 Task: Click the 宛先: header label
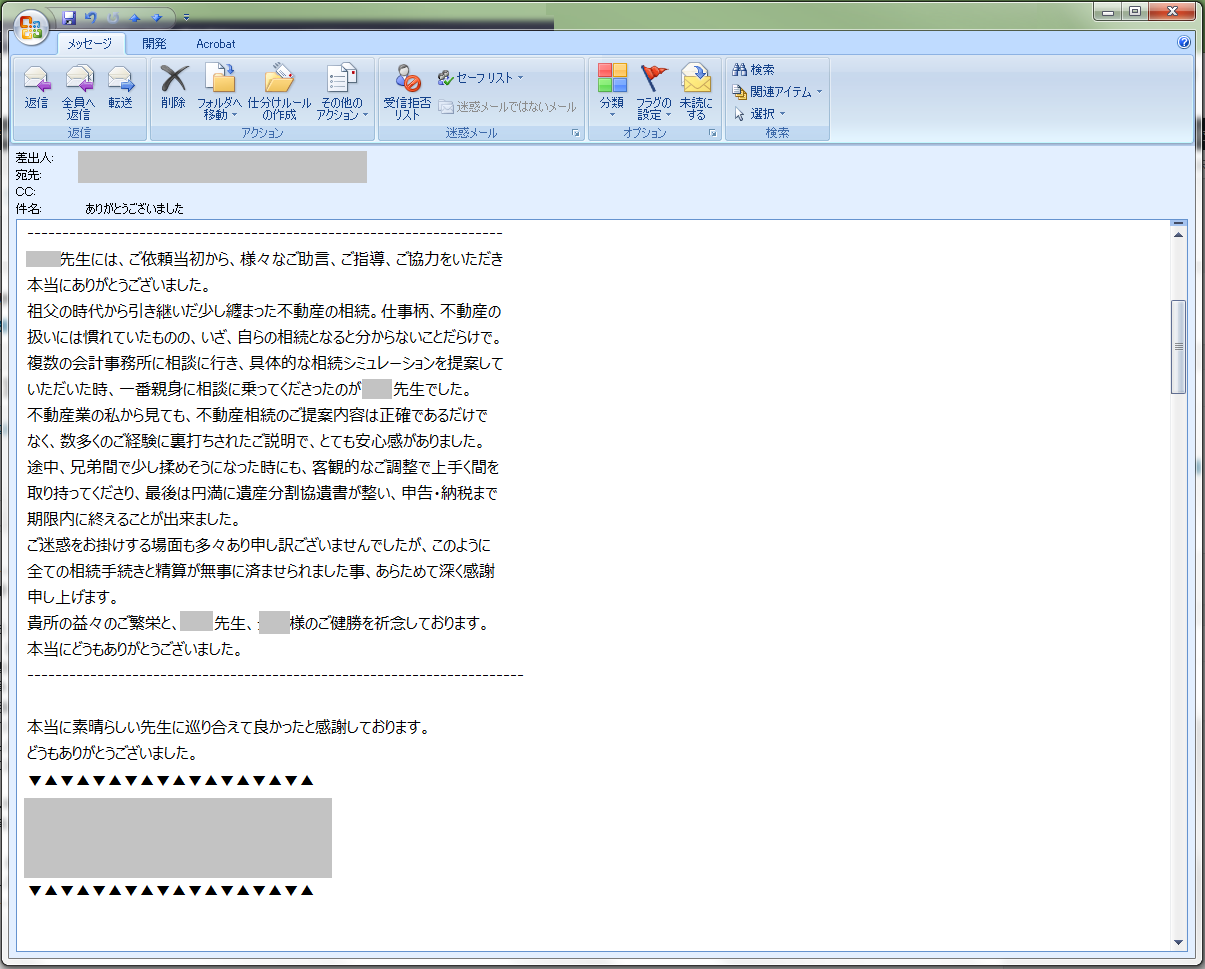coord(29,175)
